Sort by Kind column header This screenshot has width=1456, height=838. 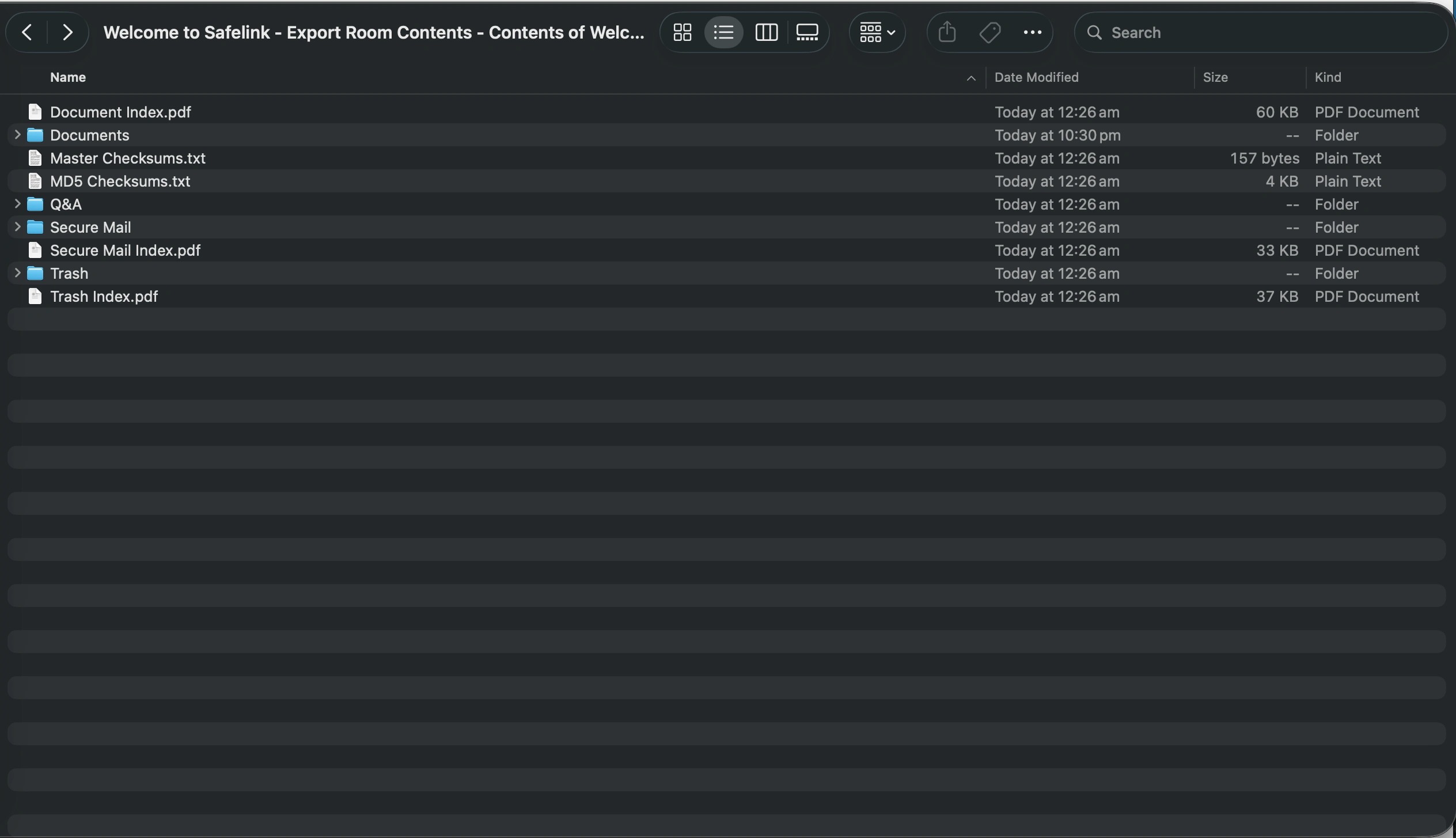click(1328, 77)
